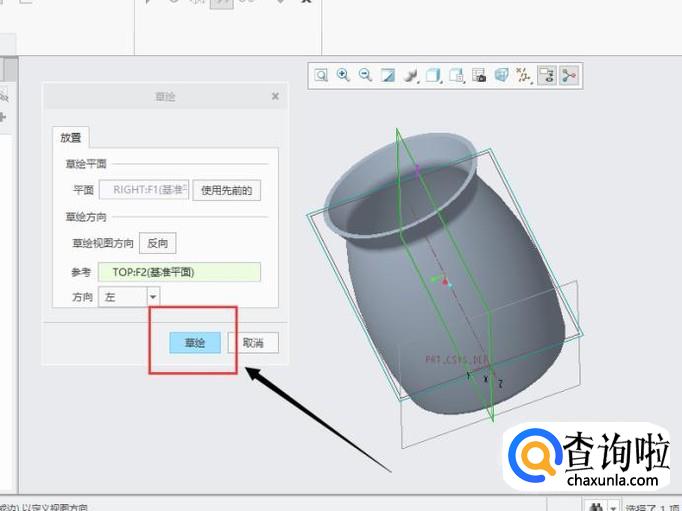Click the Refit view icon
682x511 pixels.
321,76
